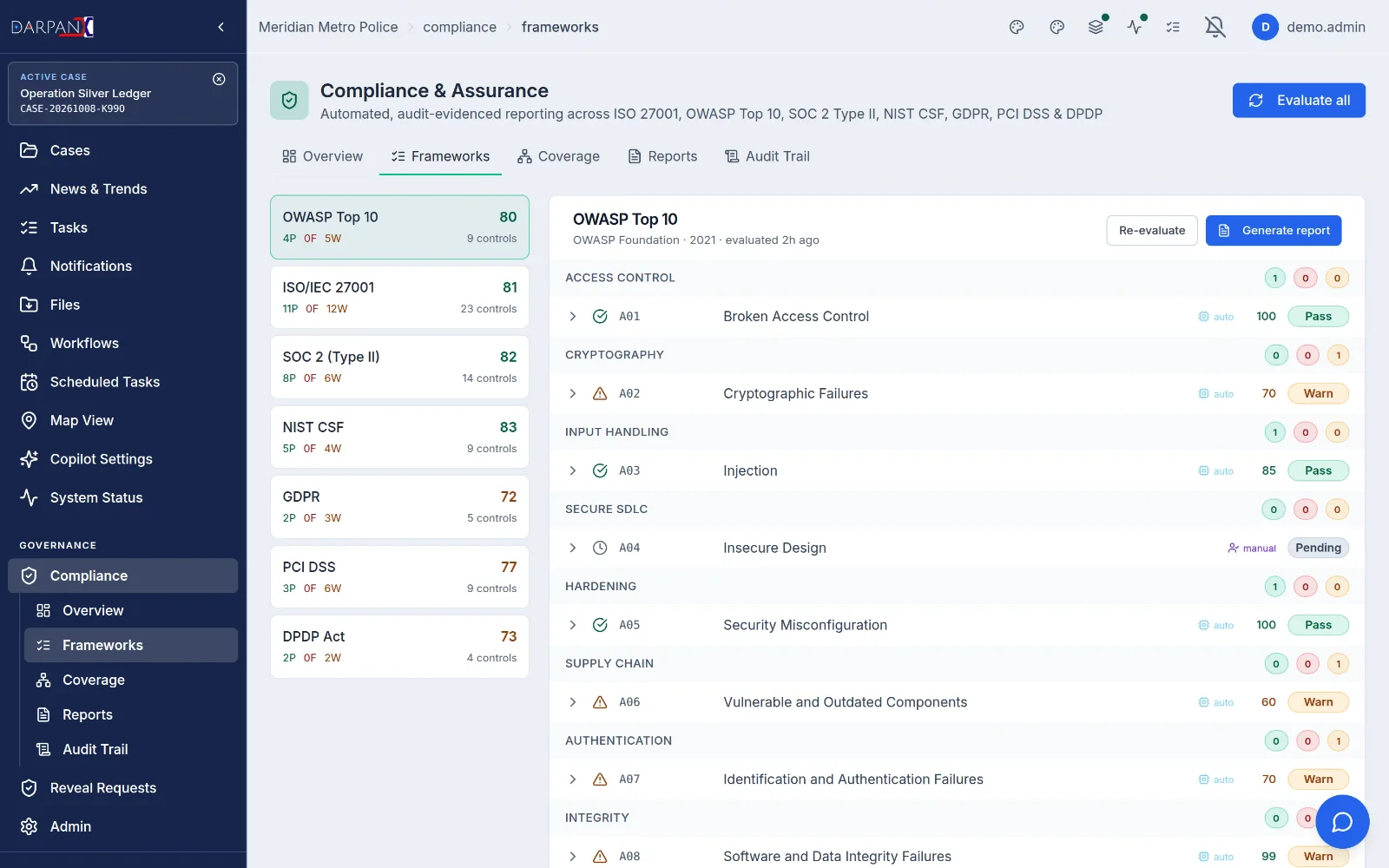1389x868 pixels.
Task: Switch to the Overview tab
Action: pyautogui.click(x=323, y=156)
